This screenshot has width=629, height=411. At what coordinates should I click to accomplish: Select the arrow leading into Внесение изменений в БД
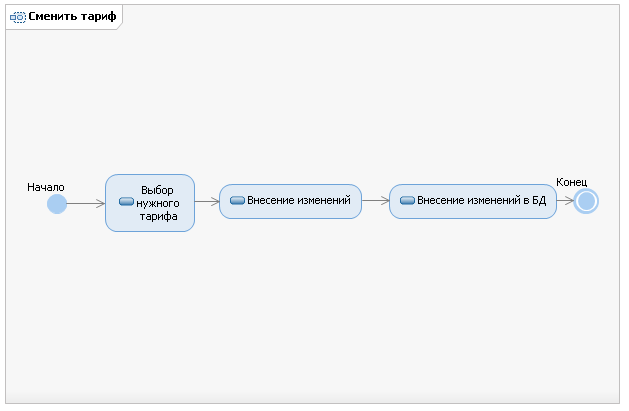coord(375,200)
